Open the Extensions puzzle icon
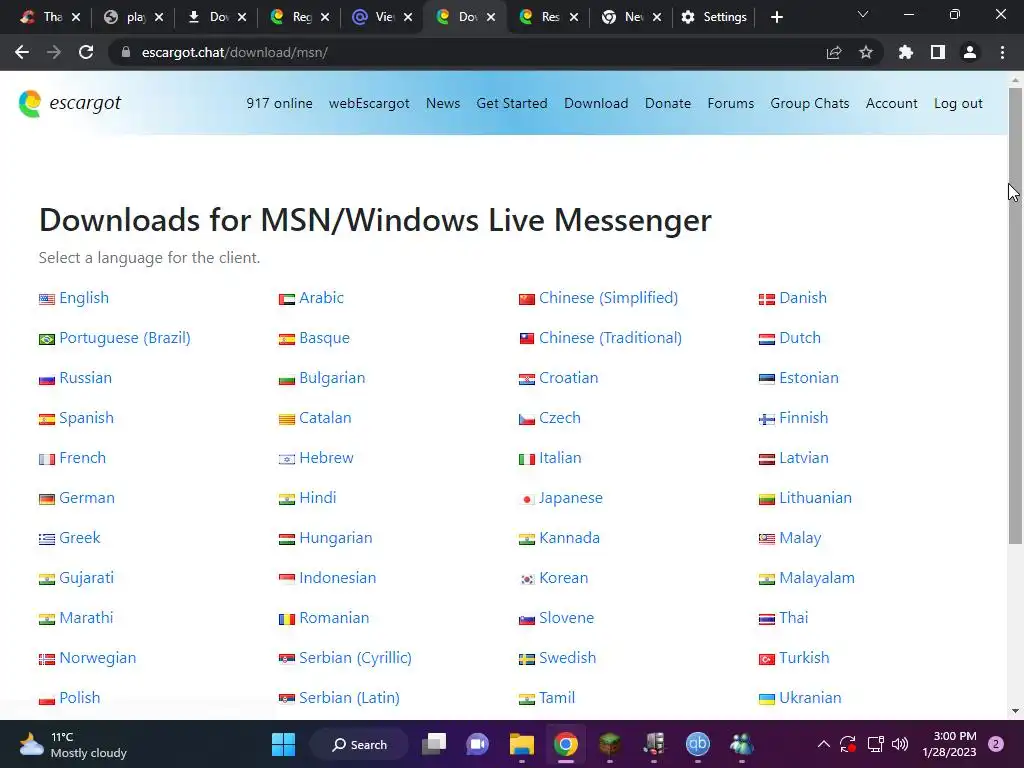The image size is (1024, 768). tap(905, 52)
